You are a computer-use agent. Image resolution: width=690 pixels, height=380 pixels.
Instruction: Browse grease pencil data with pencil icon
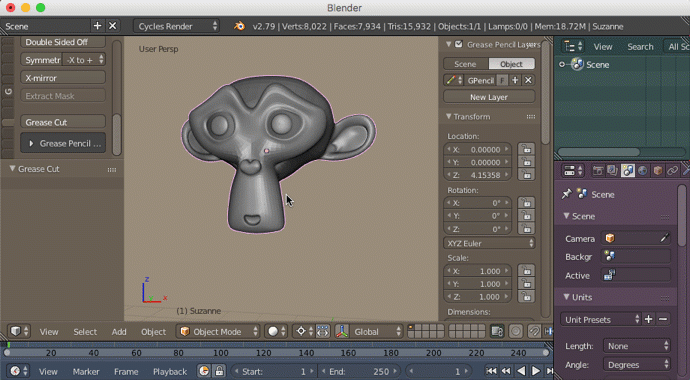454,80
